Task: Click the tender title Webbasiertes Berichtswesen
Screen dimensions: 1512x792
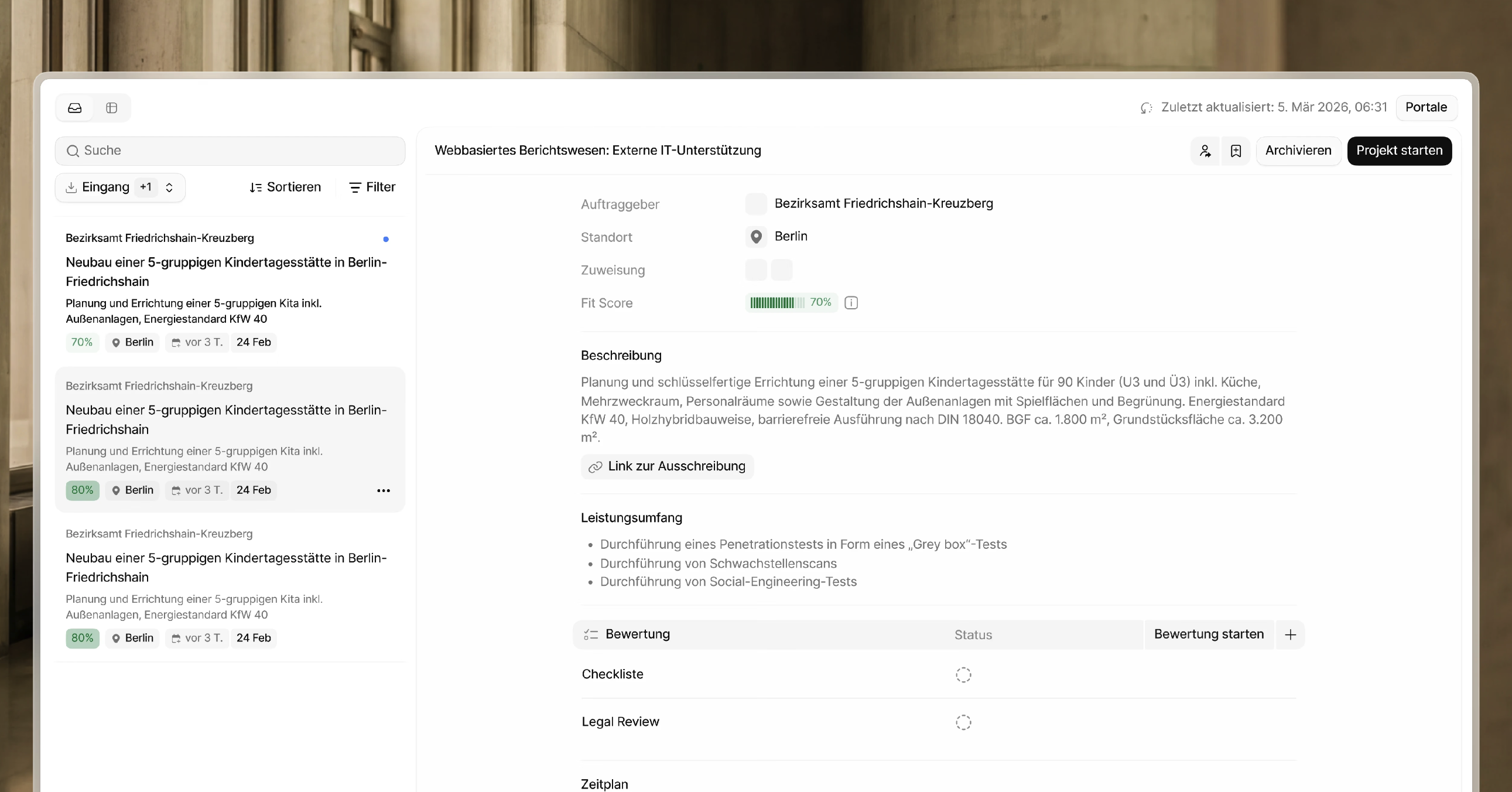Action: pos(597,151)
